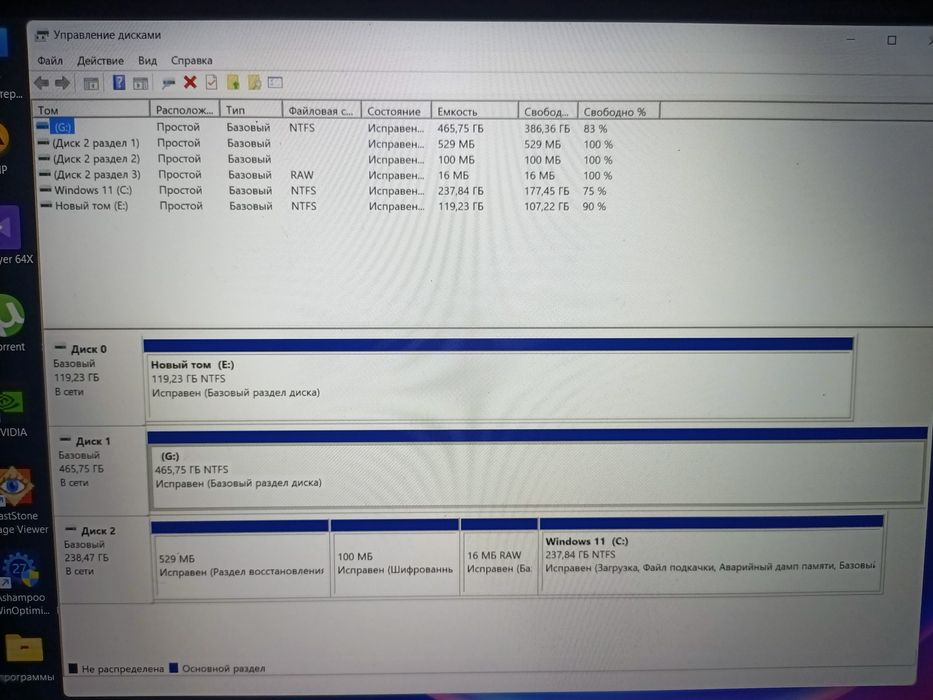Sort by the Свобод... column header
933x700 pixels.
(x=547, y=111)
